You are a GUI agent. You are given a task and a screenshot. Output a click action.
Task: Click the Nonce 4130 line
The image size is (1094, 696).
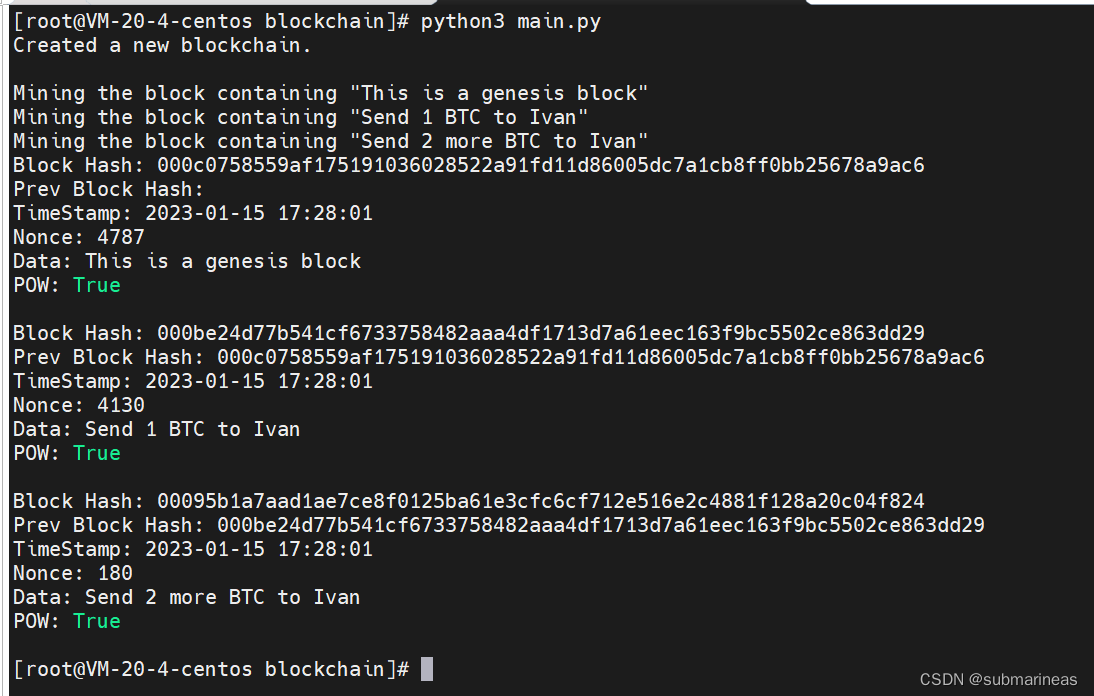pyautogui.click(x=79, y=405)
